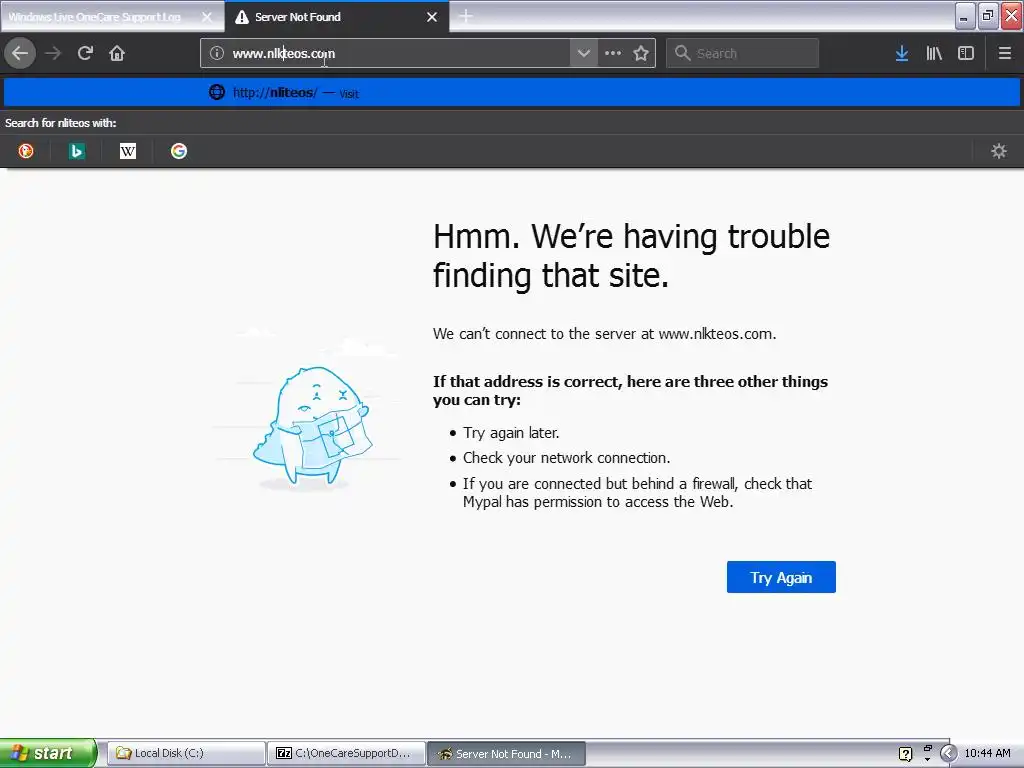Click into the Search box
The width and height of the screenshot is (1024, 768).
743,53
